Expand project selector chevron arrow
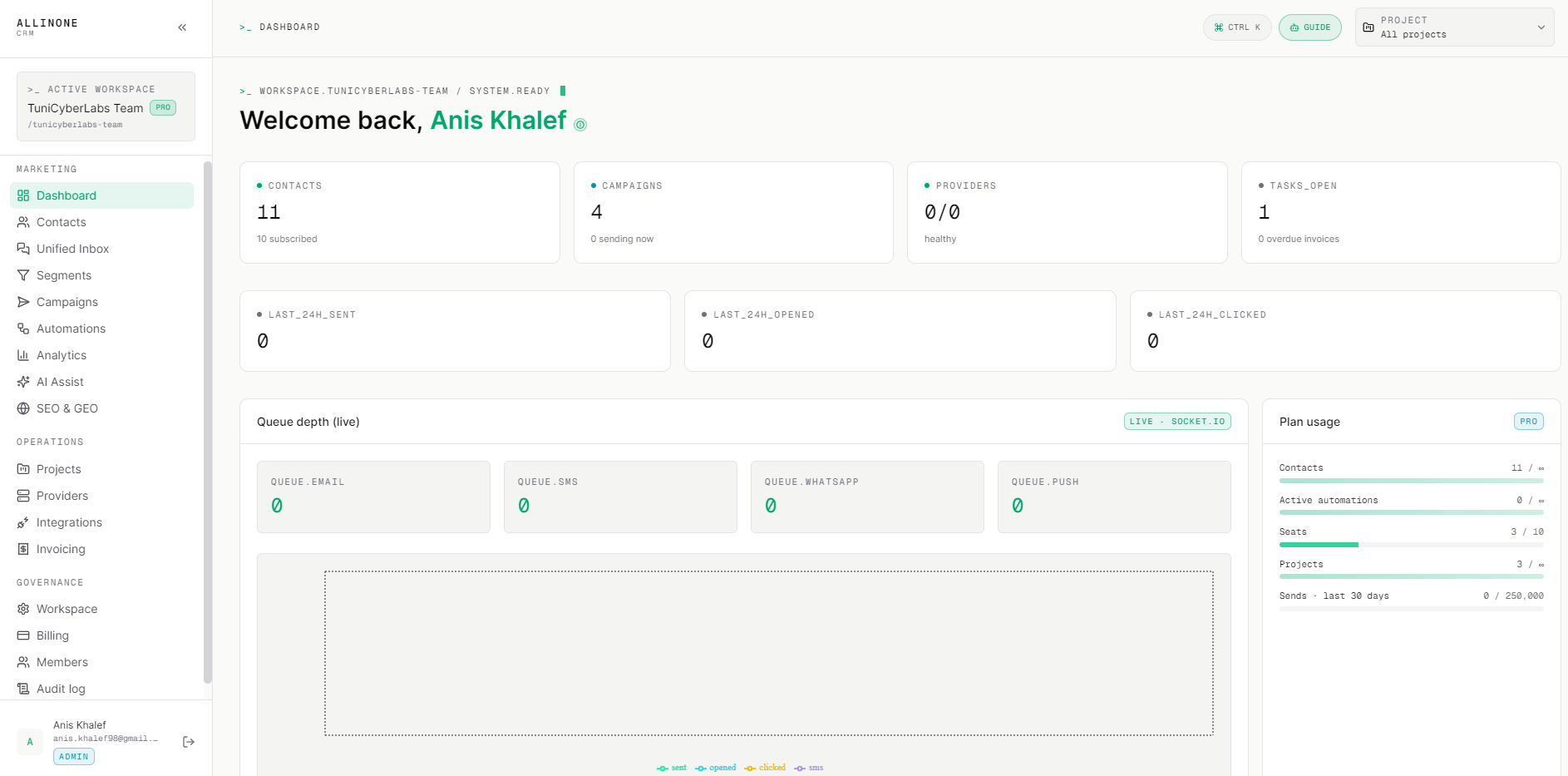The width and height of the screenshot is (1568, 776). (x=1541, y=27)
